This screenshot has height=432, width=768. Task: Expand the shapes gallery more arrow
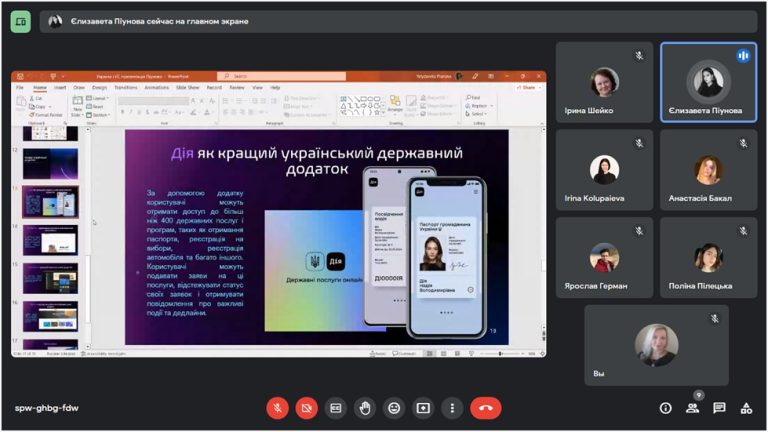click(x=383, y=113)
